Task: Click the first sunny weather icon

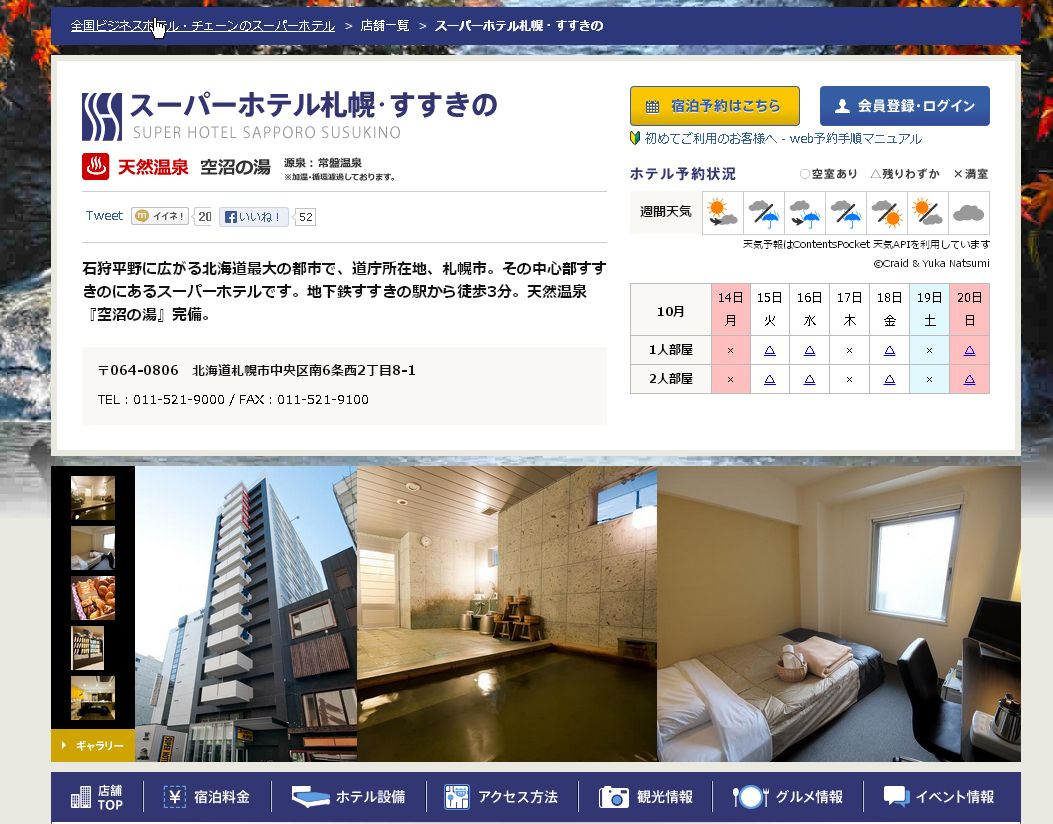Action: pyautogui.click(x=723, y=213)
